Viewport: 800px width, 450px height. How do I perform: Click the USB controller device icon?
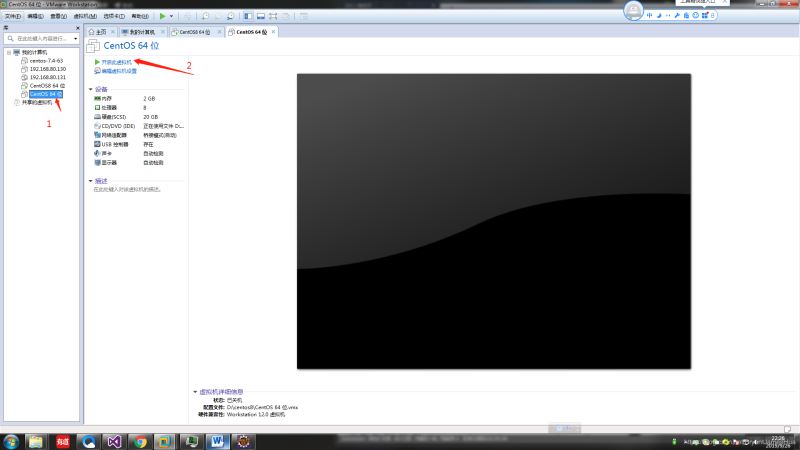(x=97, y=143)
